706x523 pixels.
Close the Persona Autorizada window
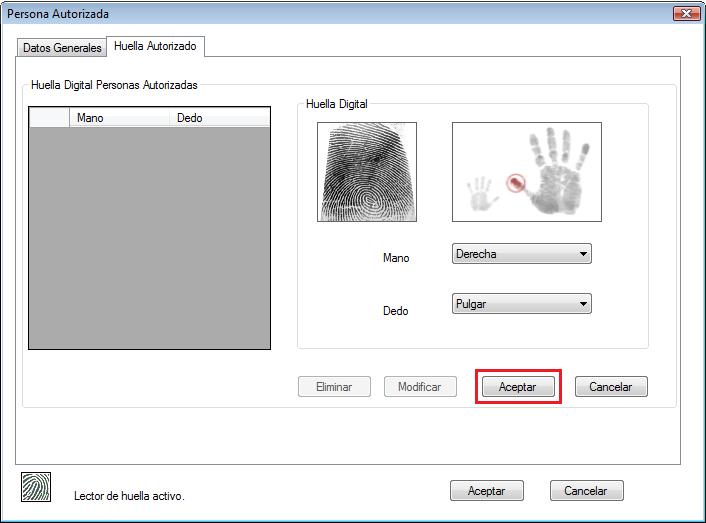(x=686, y=14)
